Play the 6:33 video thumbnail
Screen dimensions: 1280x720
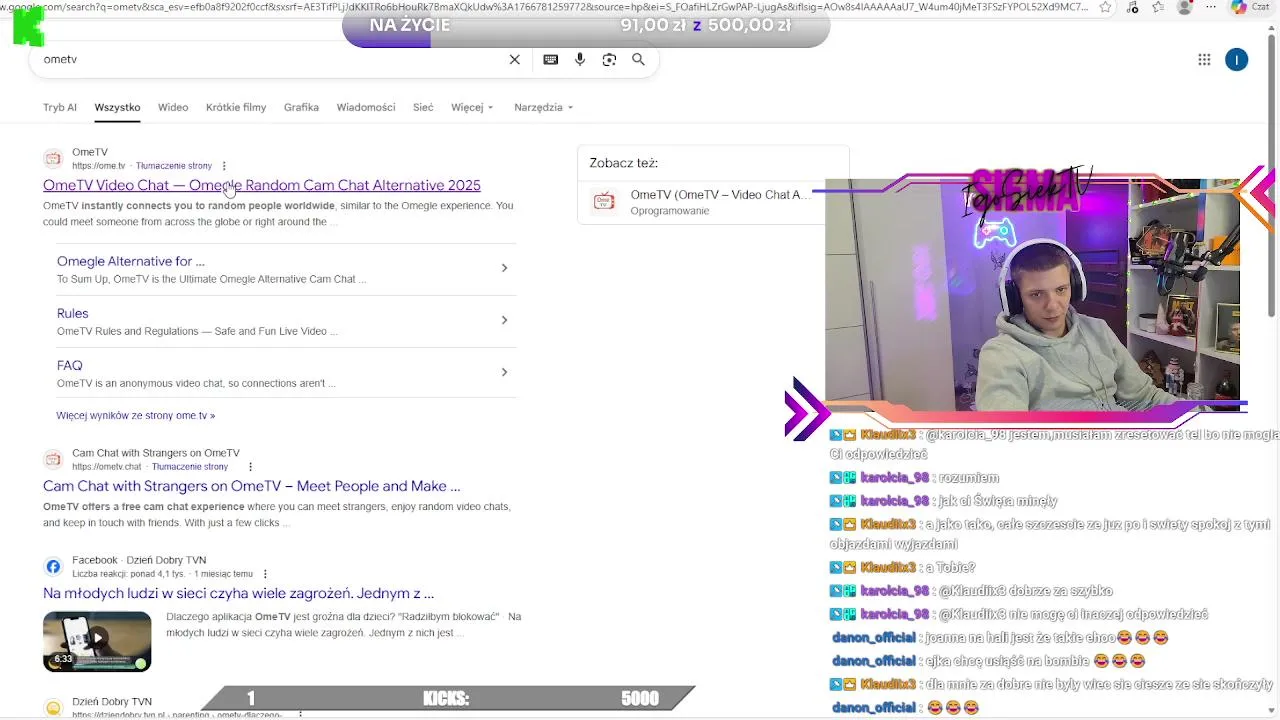coord(97,641)
